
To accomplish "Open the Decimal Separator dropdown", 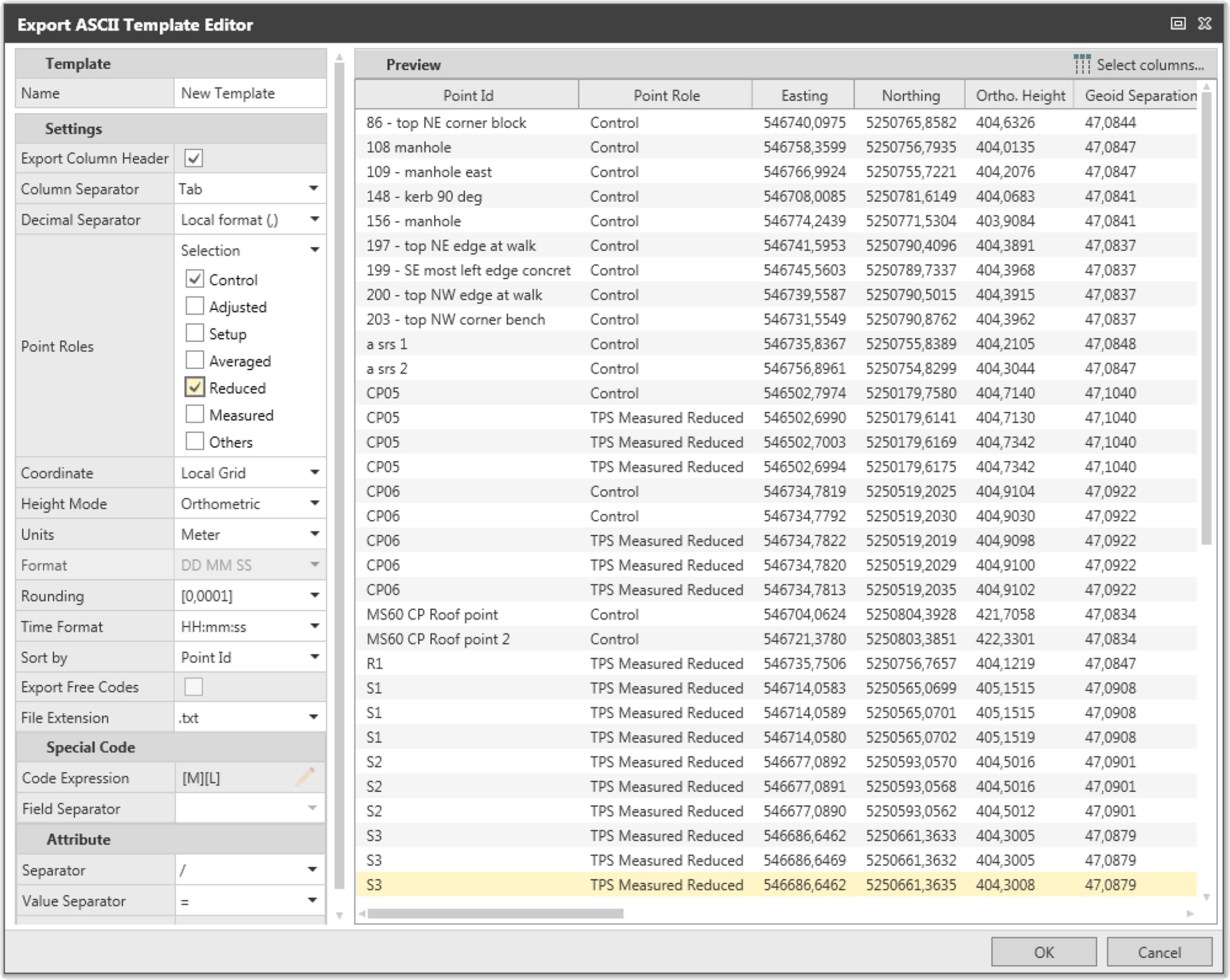I will point(314,219).
